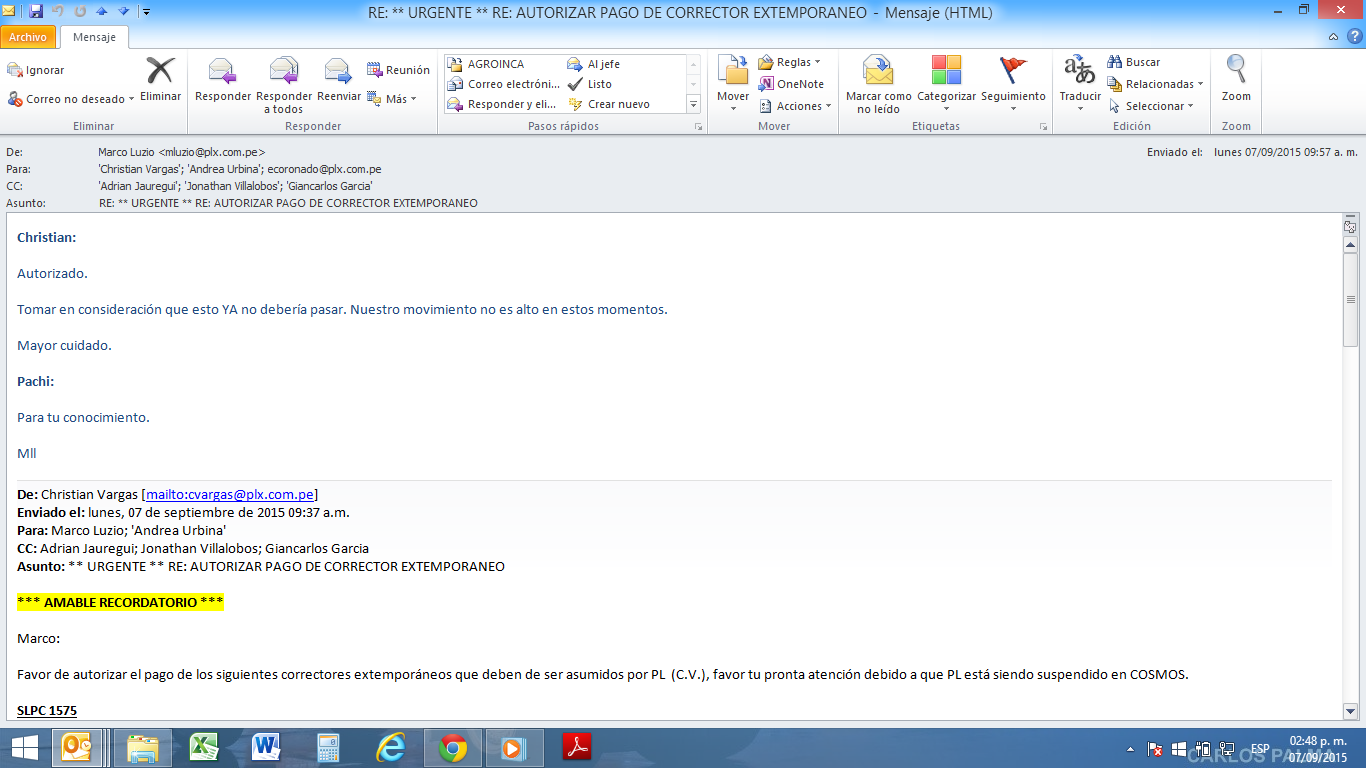Image resolution: width=1366 pixels, height=768 pixels.
Task: Open the Archivo tab
Action: click(28, 37)
